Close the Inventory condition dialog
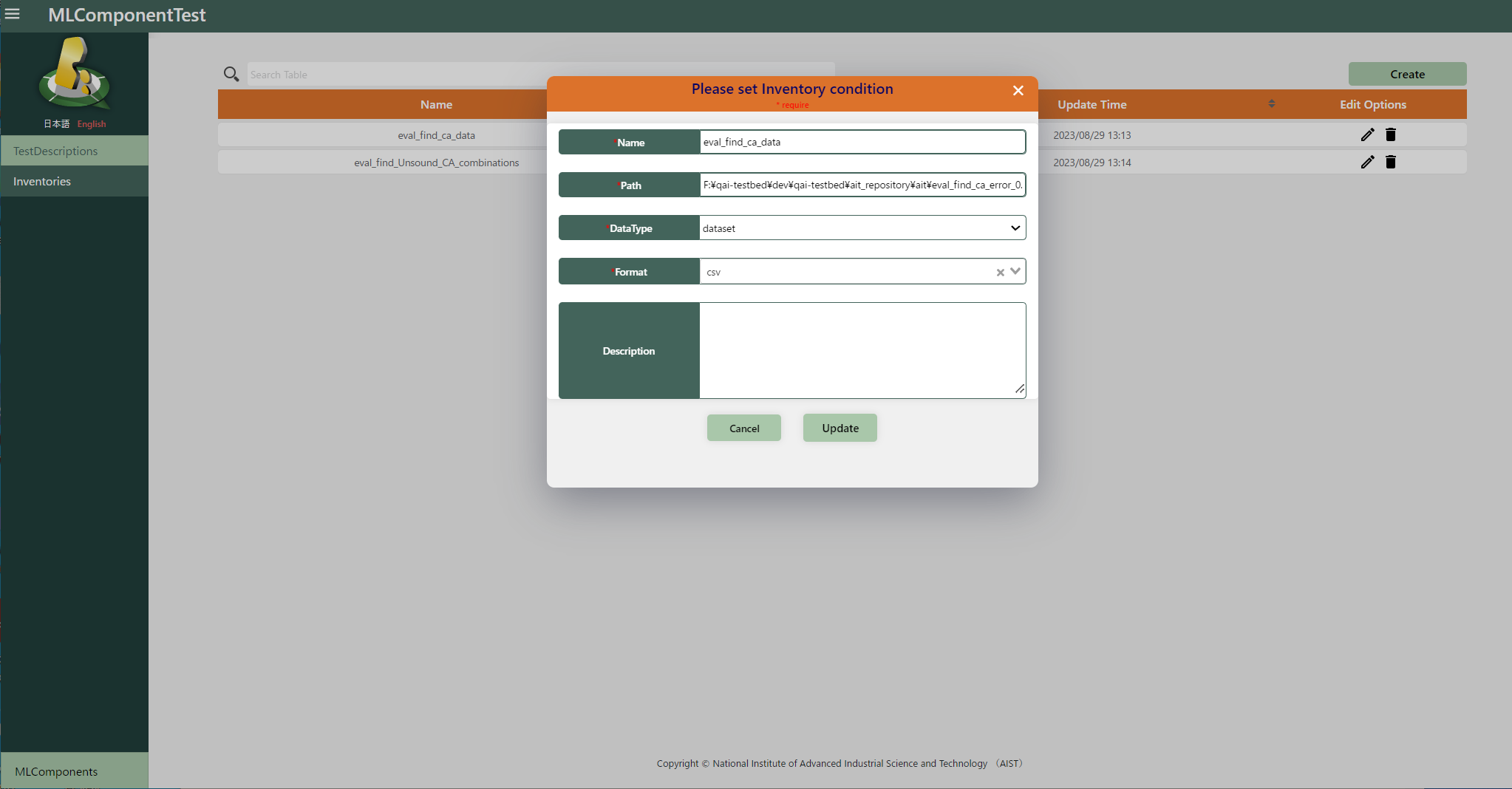 point(1018,90)
